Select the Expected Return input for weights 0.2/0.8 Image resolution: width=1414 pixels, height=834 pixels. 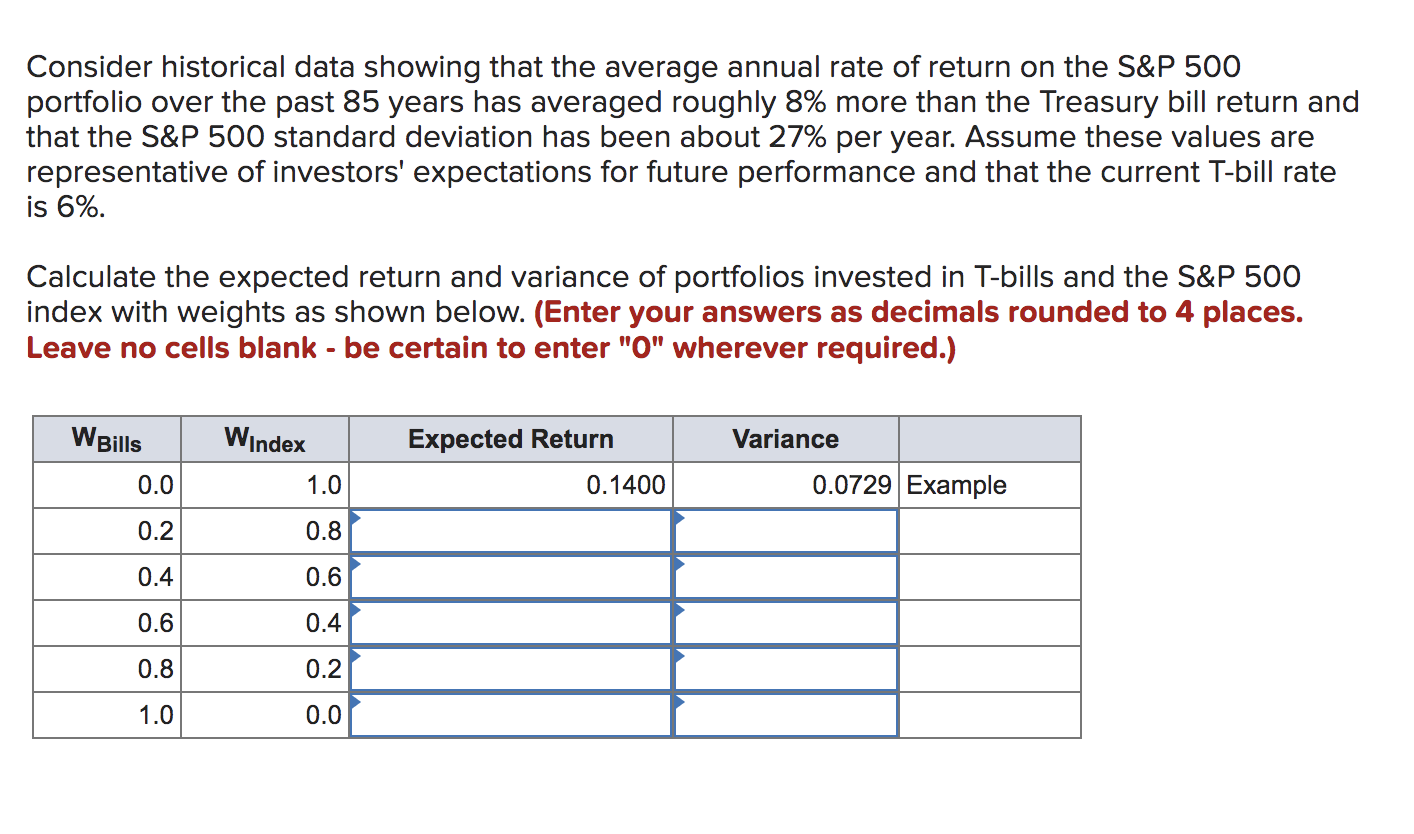[510, 530]
